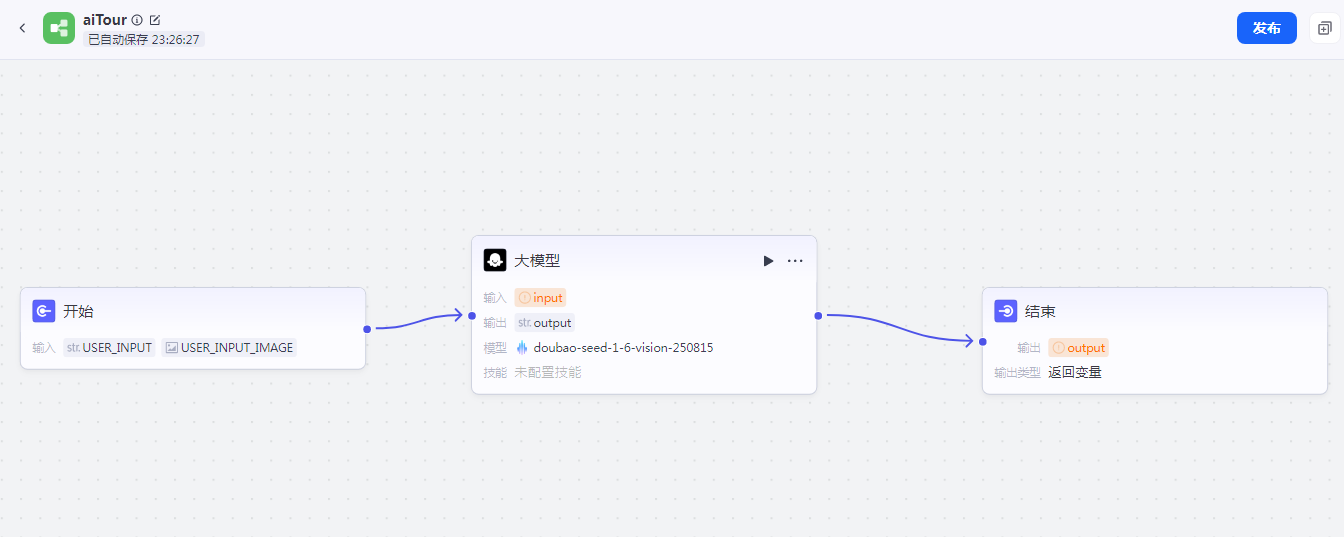
Task: Open the duplicate icon beside 发布
Action: tap(1324, 28)
